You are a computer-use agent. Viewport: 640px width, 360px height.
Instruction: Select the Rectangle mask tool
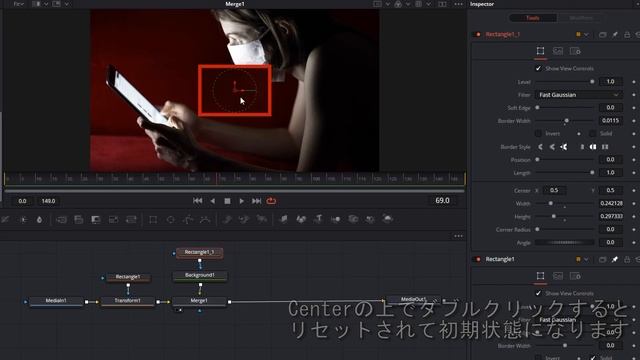(x=153, y=220)
